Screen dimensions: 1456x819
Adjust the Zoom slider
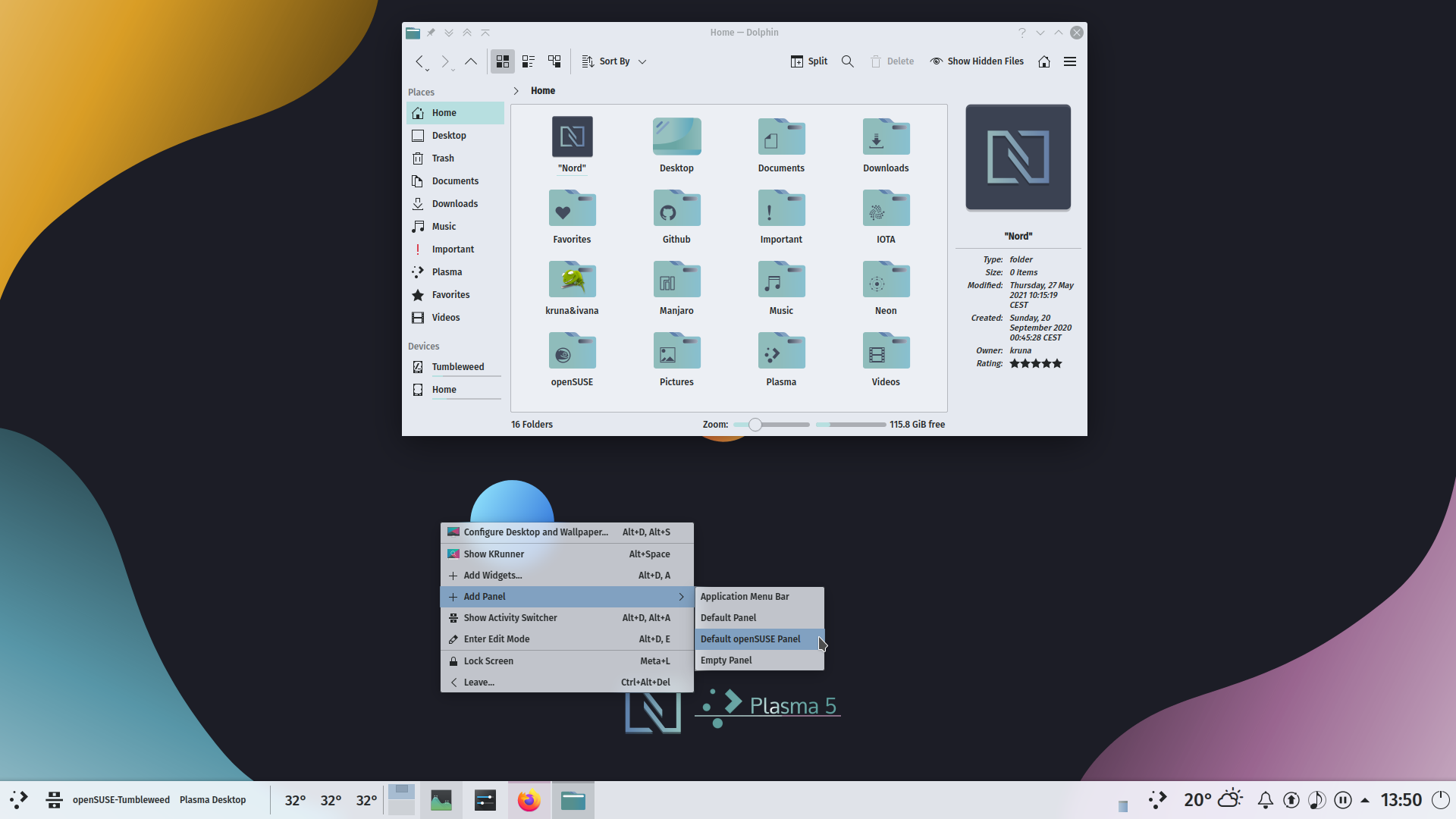[771, 425]
